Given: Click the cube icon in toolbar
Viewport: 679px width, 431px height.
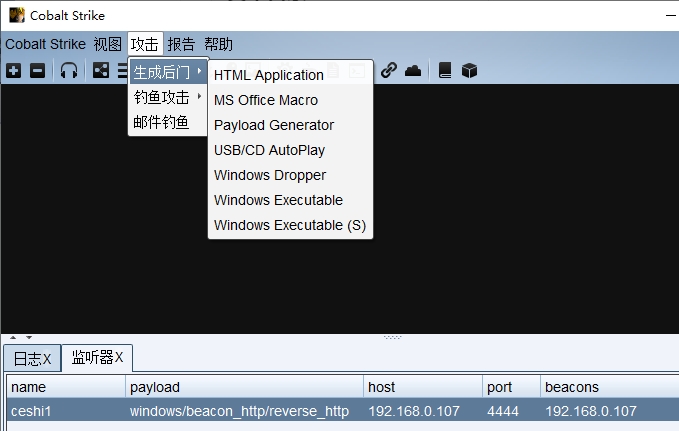Looking at the screenshot, I should tap(469, 70).
